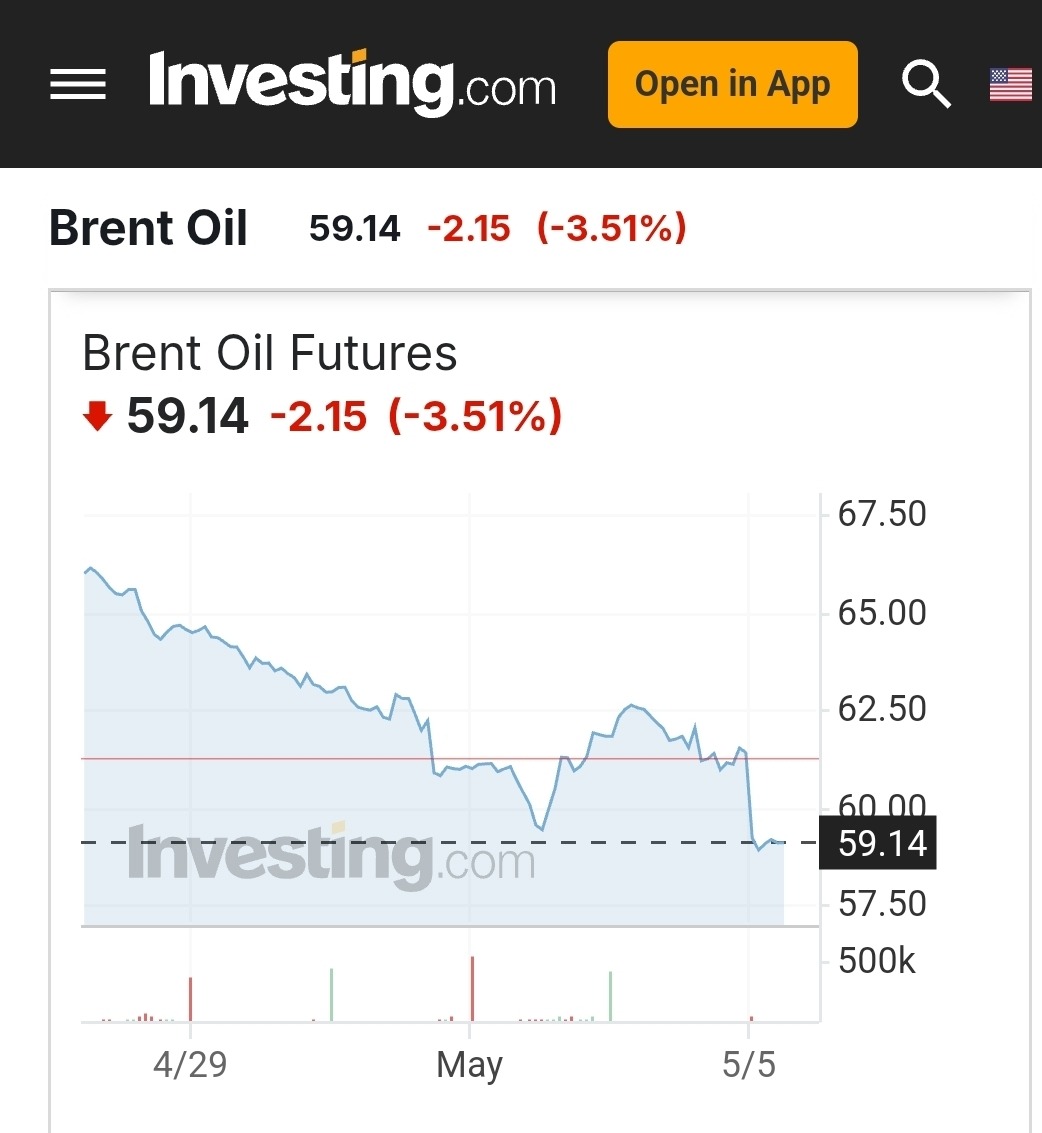The width and height of the screenshot is (1042, 1133).
Task: Click the 67.50 price axis label
Action: [x=882, y=514]
